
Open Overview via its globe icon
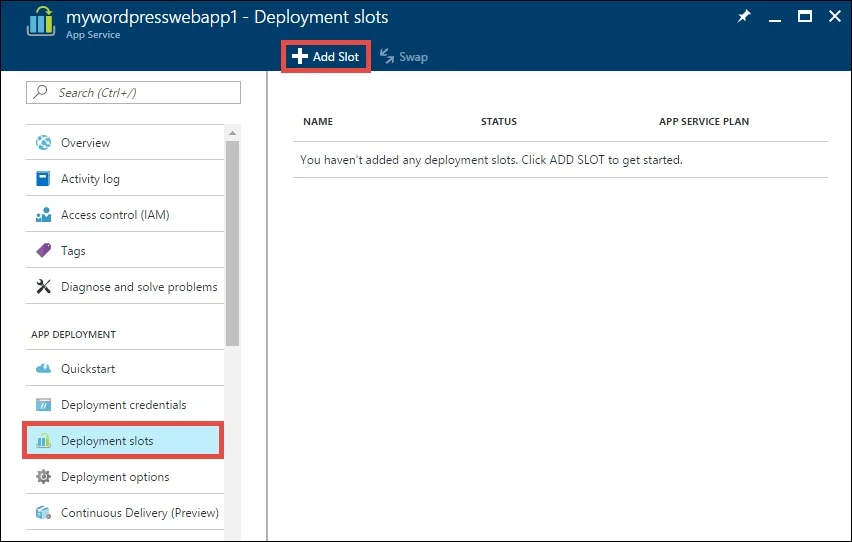[x=43, y=142]
